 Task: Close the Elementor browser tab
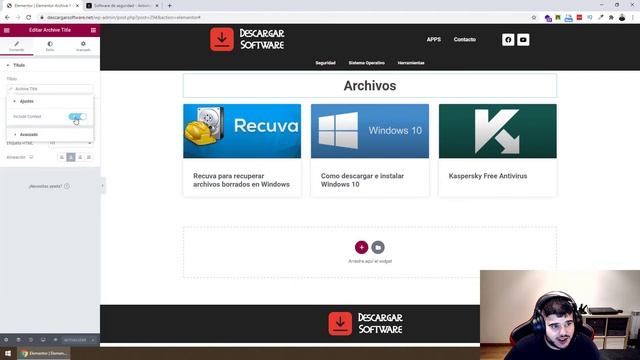click(77, 6)
